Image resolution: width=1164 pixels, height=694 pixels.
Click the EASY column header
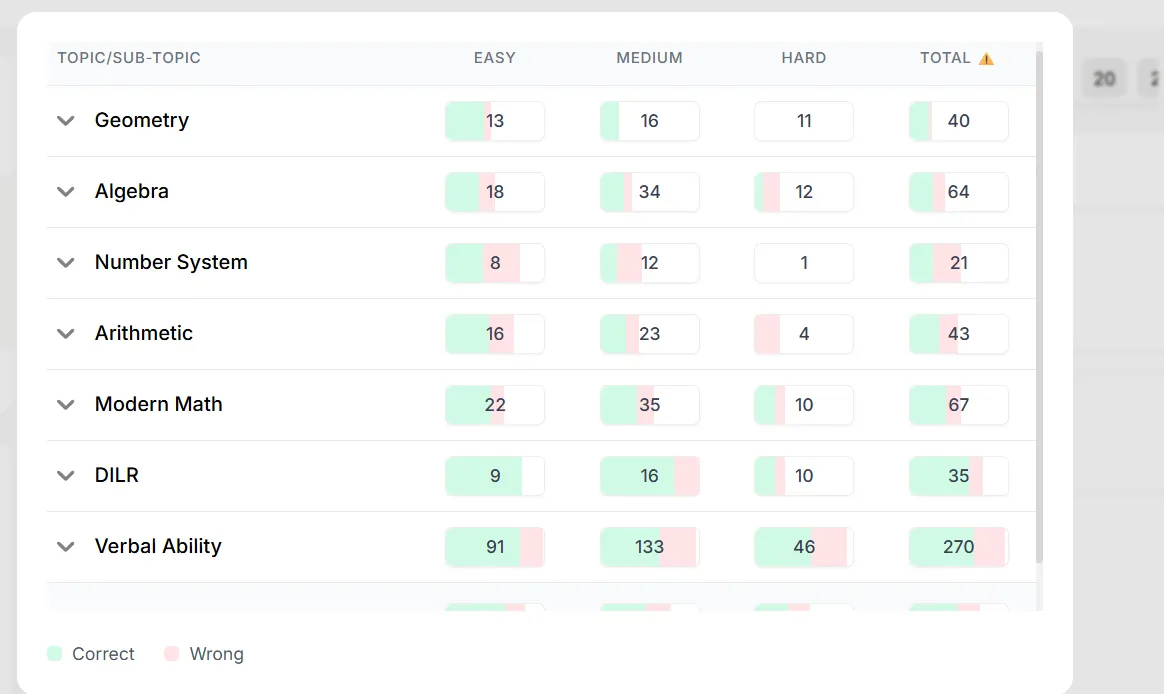click(494, 58)
